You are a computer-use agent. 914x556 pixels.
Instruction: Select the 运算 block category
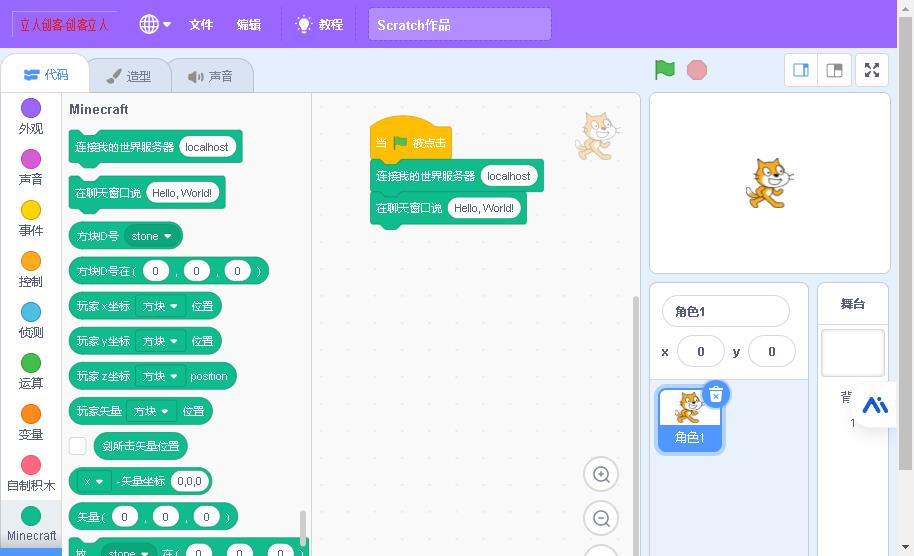pos(31,371)
